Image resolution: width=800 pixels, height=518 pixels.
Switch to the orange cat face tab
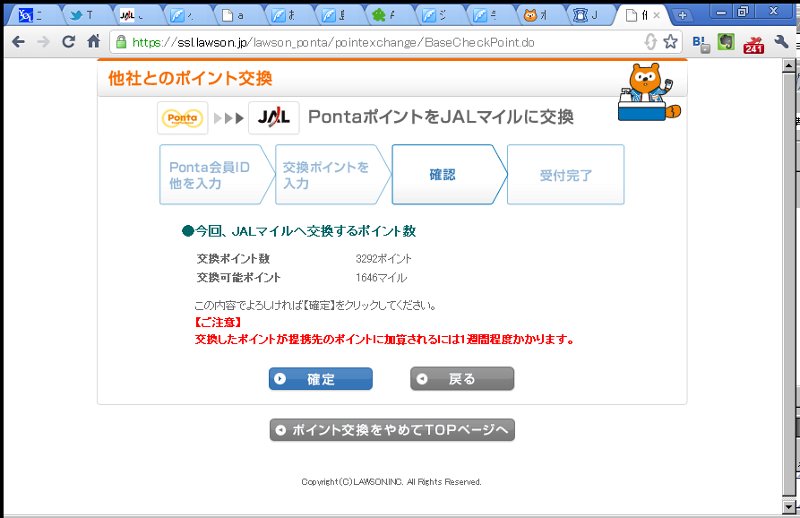(x=537, y=15)
